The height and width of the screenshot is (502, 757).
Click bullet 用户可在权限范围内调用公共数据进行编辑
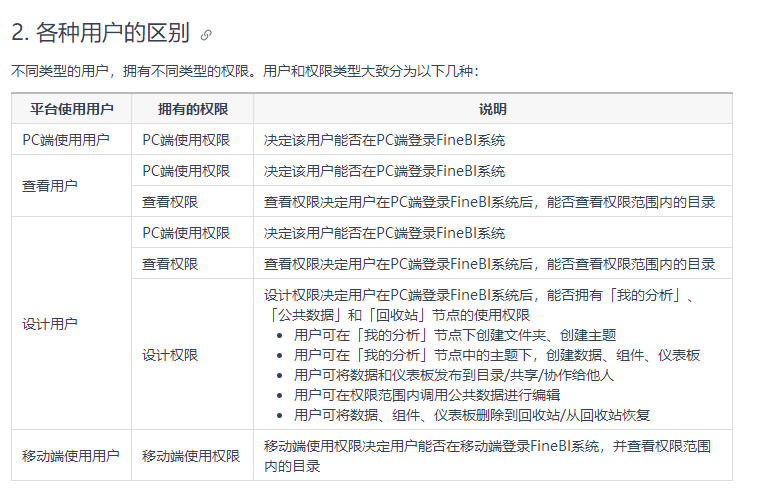(x=427, y=395)
